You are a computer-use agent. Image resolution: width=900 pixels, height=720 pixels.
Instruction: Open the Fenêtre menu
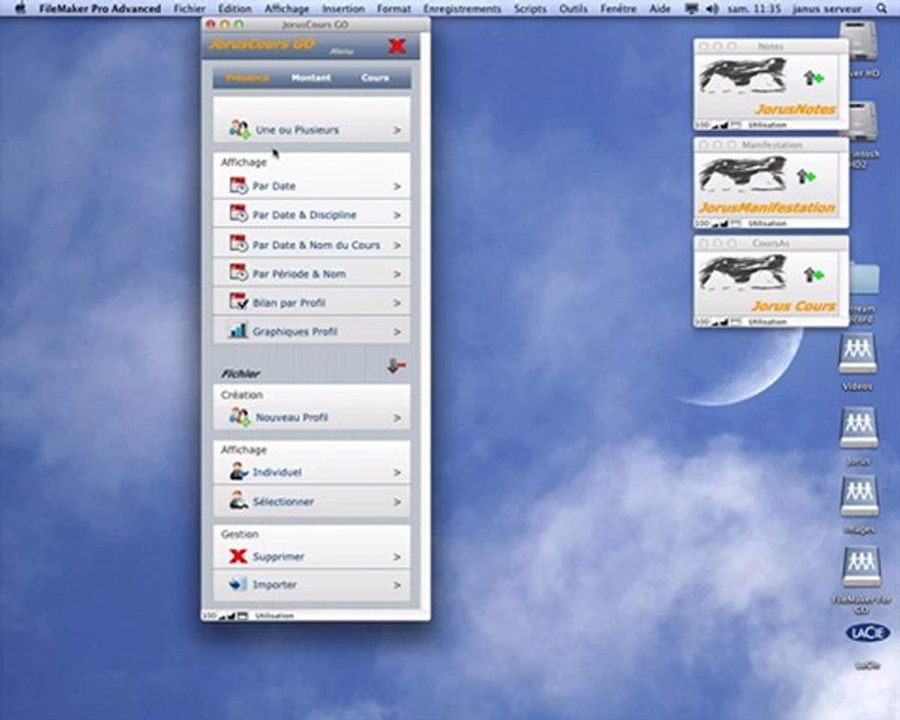[618, 9]
